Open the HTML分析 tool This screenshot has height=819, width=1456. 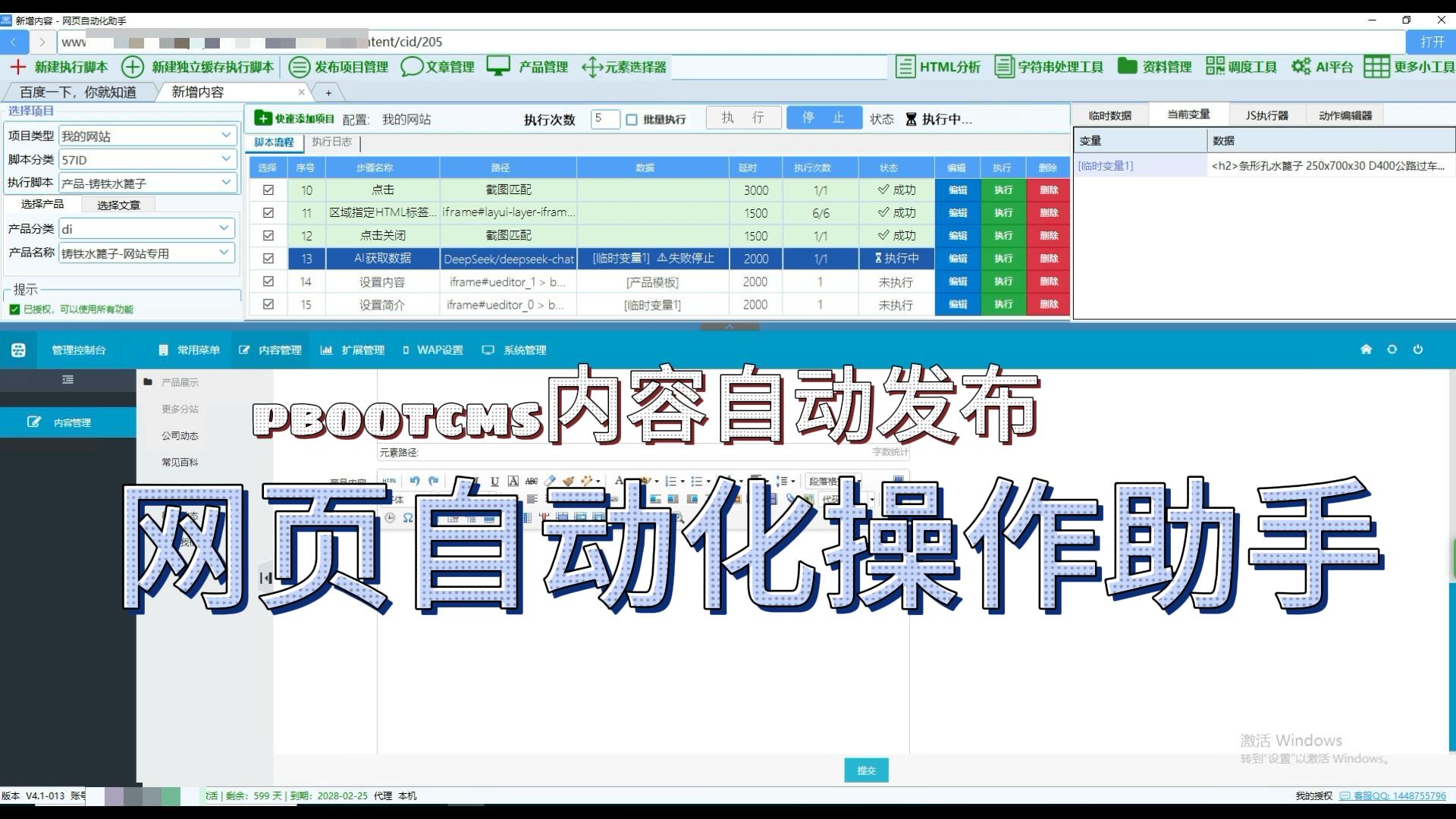[938, 67]
